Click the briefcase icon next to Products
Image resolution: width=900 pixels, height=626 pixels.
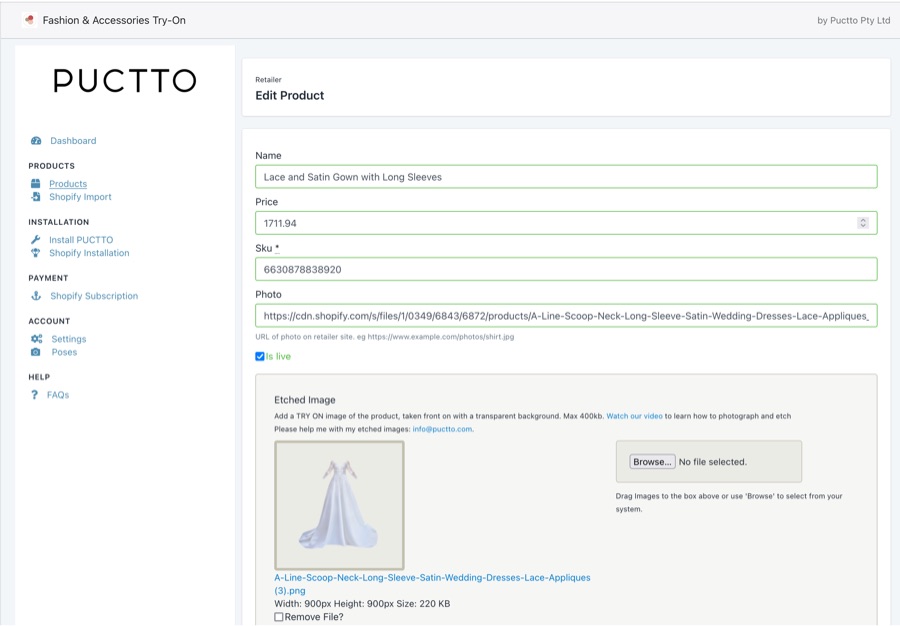pyautogui.click(x=37, y=183)
